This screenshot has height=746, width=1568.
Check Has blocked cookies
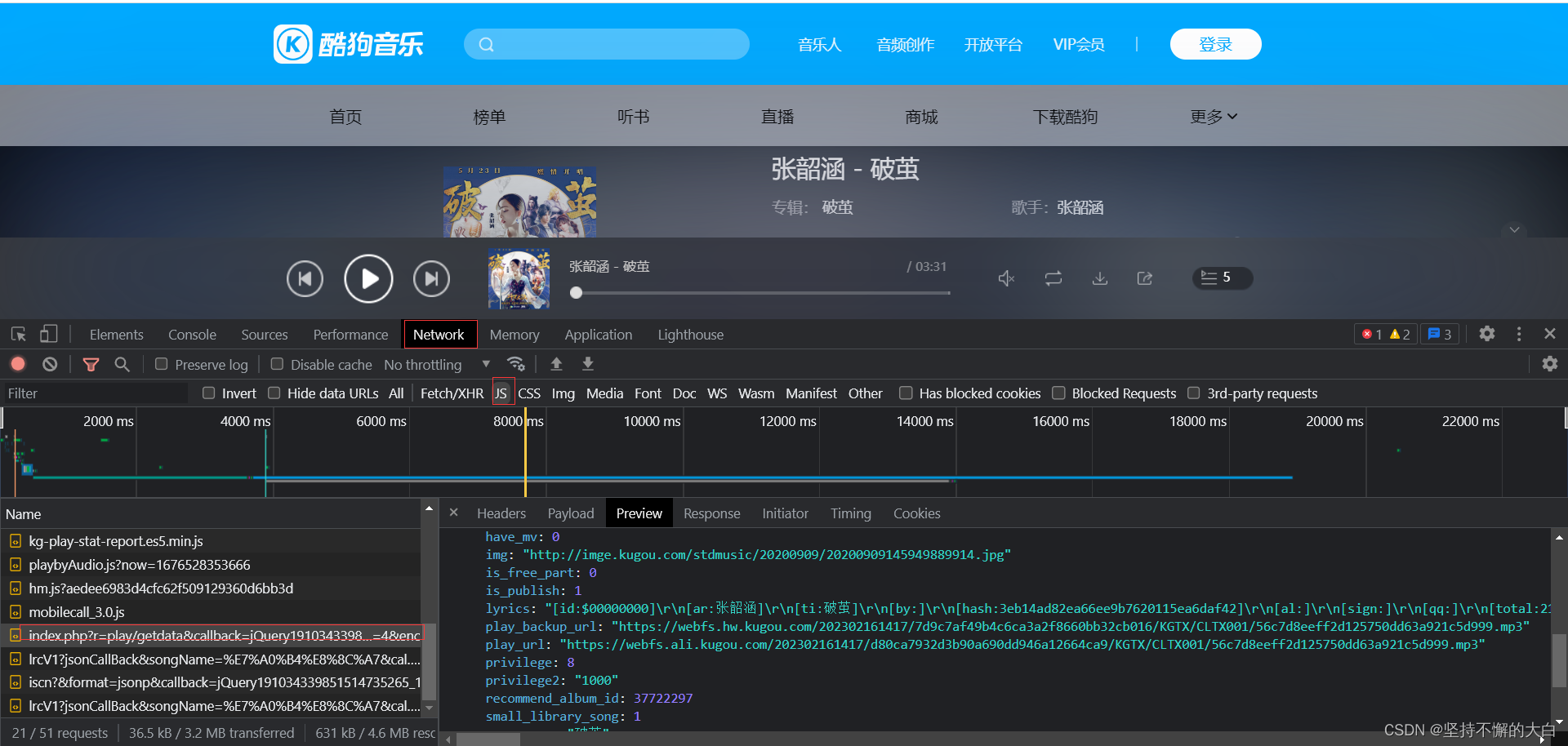coord(906,393)
